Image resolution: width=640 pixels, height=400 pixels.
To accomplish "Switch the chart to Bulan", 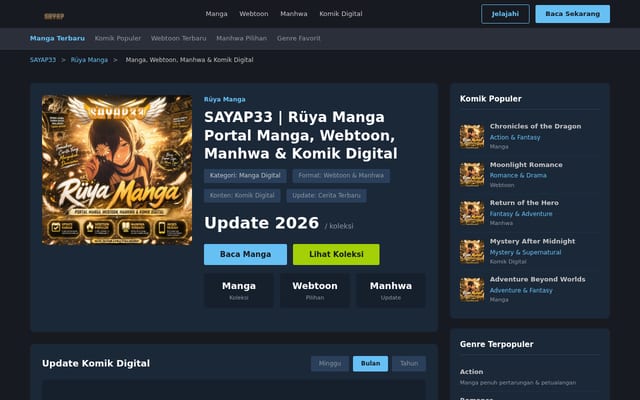I will pyautogui.click(x=371, y=364).
